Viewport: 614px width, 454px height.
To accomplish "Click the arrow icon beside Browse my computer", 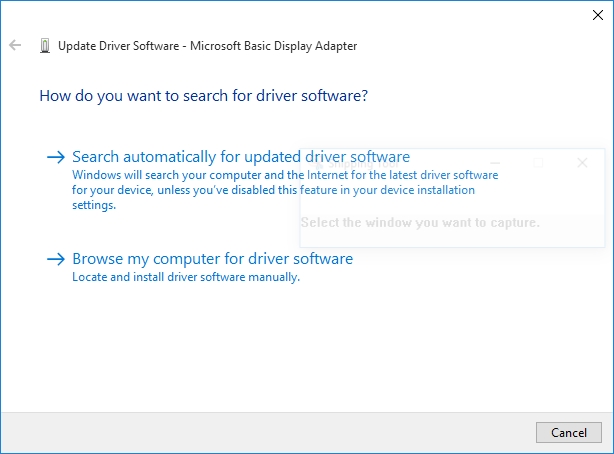I will (x=56, y=259).
